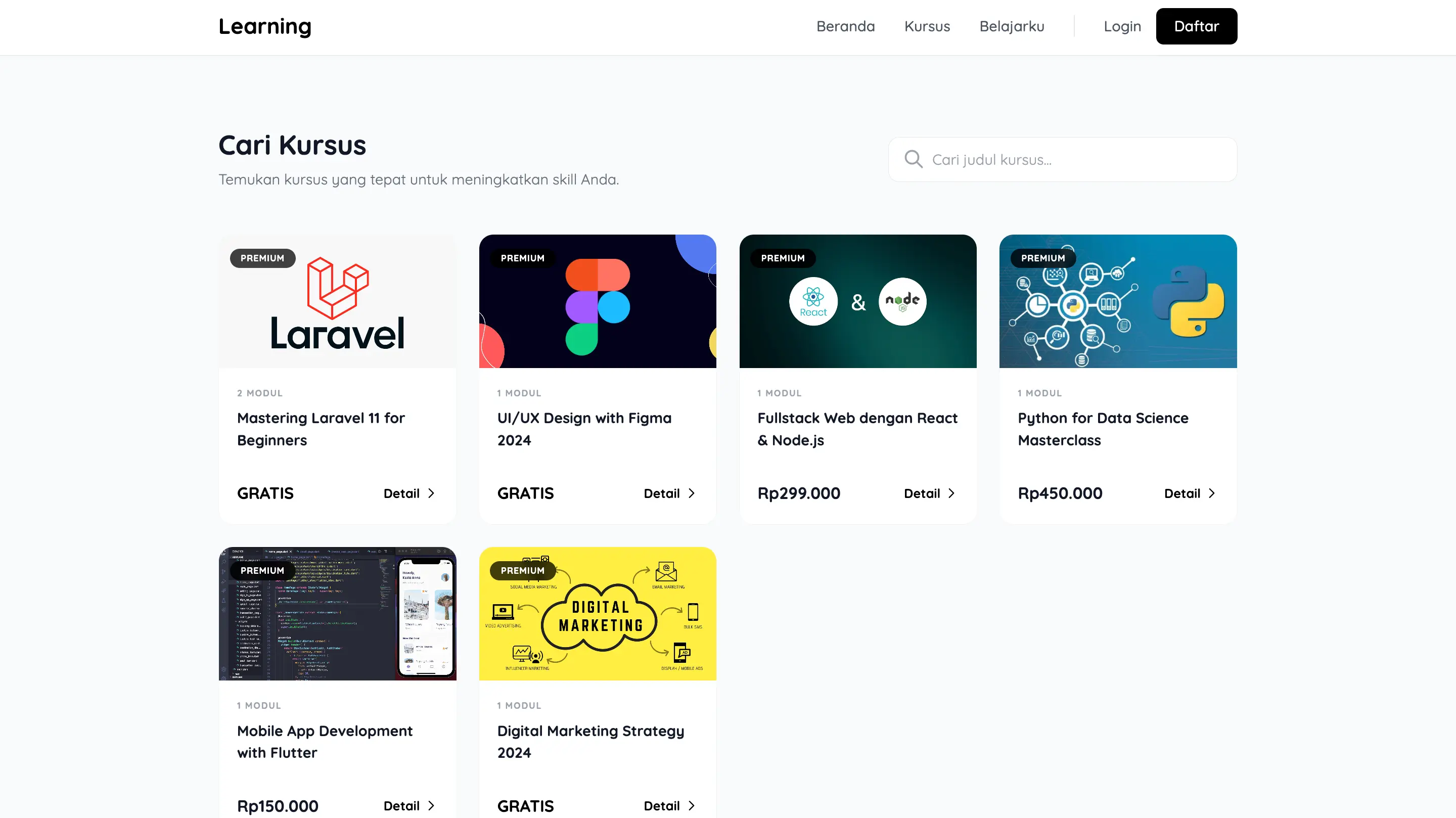Viewport: 1456px width, 818px height.
Task: Open Detail chevron for UI/UX Design Figma
Action: click(691, 493)
